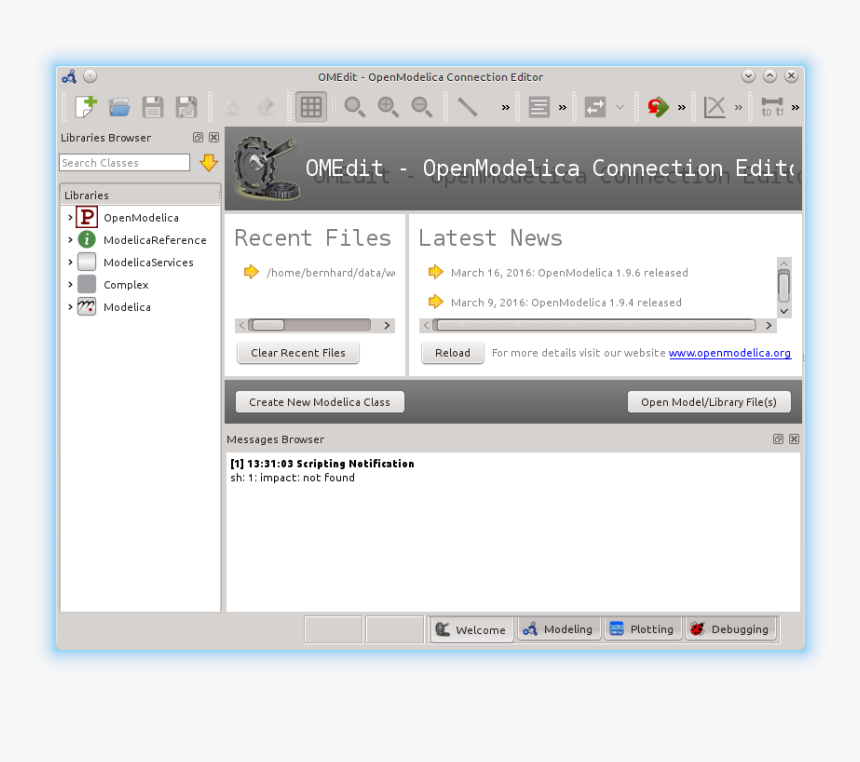Open news OpenModelica 1.9.6 released

tap(569, 273)
